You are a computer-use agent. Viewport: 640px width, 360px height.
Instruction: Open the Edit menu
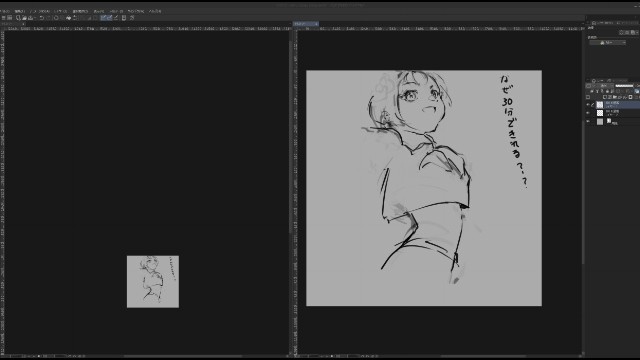pyautogui.click(x=20, y=11)
